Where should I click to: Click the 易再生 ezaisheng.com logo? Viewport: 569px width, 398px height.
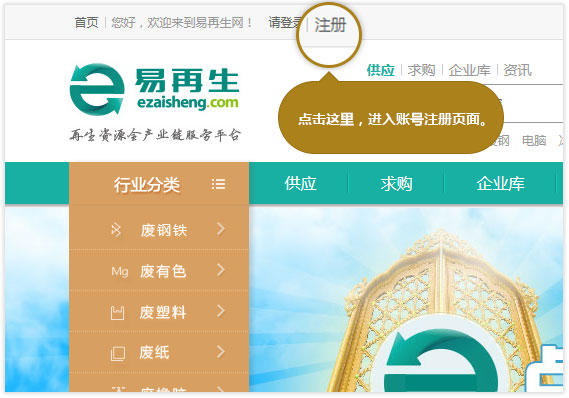coord(155,90)
